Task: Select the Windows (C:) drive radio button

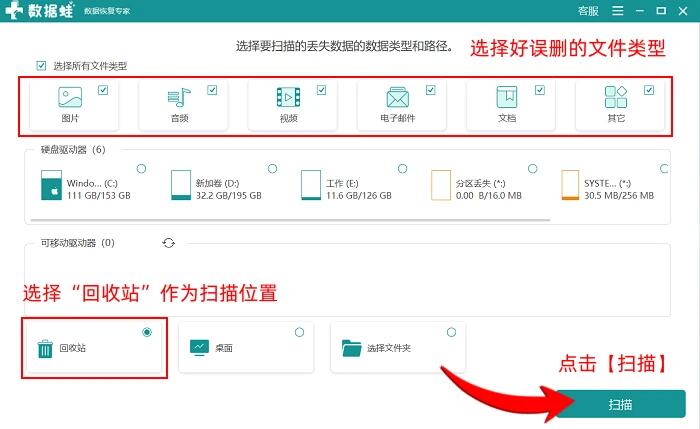Action: 141,168
